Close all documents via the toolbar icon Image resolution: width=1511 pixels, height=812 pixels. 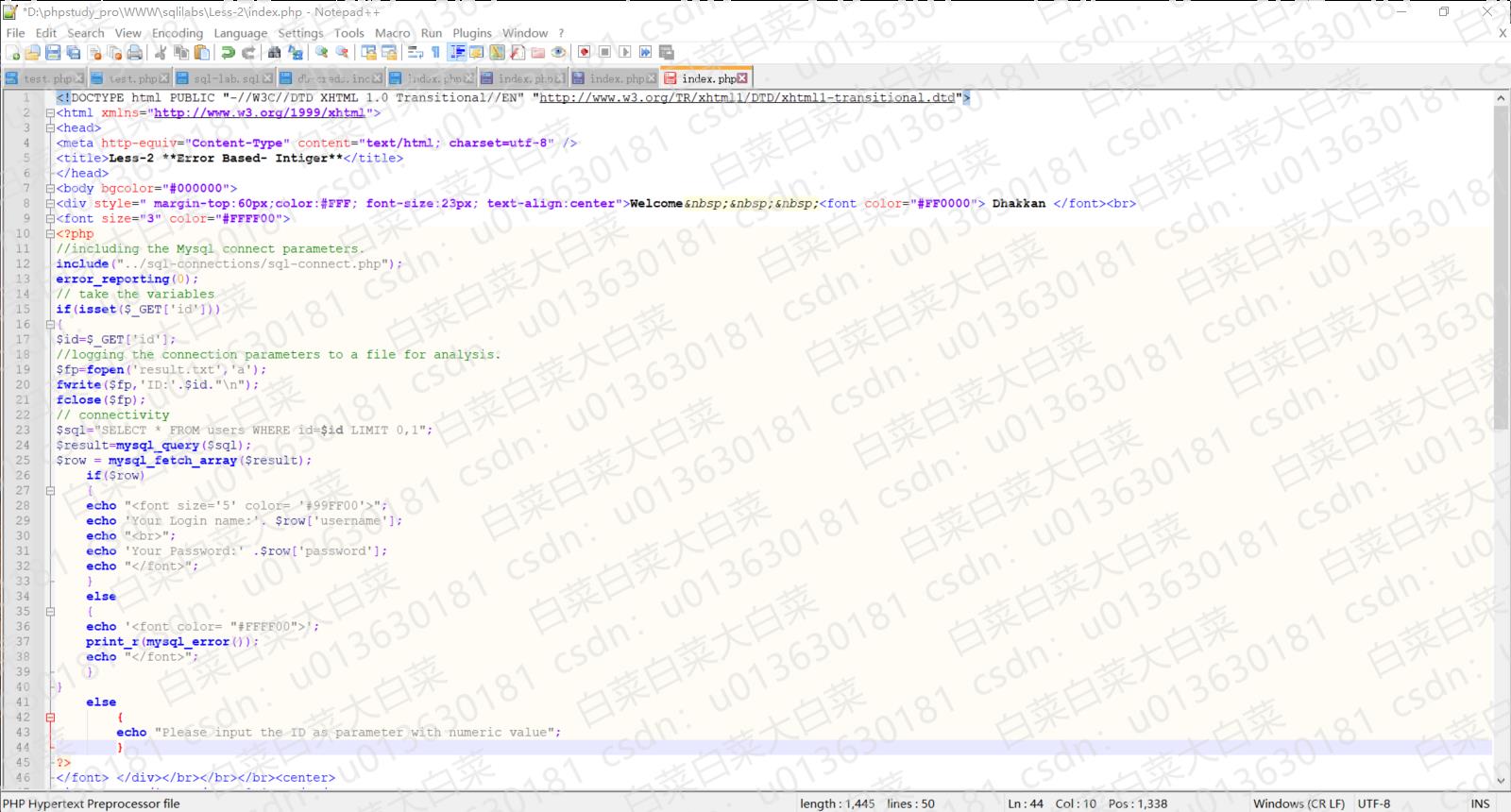(114, 52)
